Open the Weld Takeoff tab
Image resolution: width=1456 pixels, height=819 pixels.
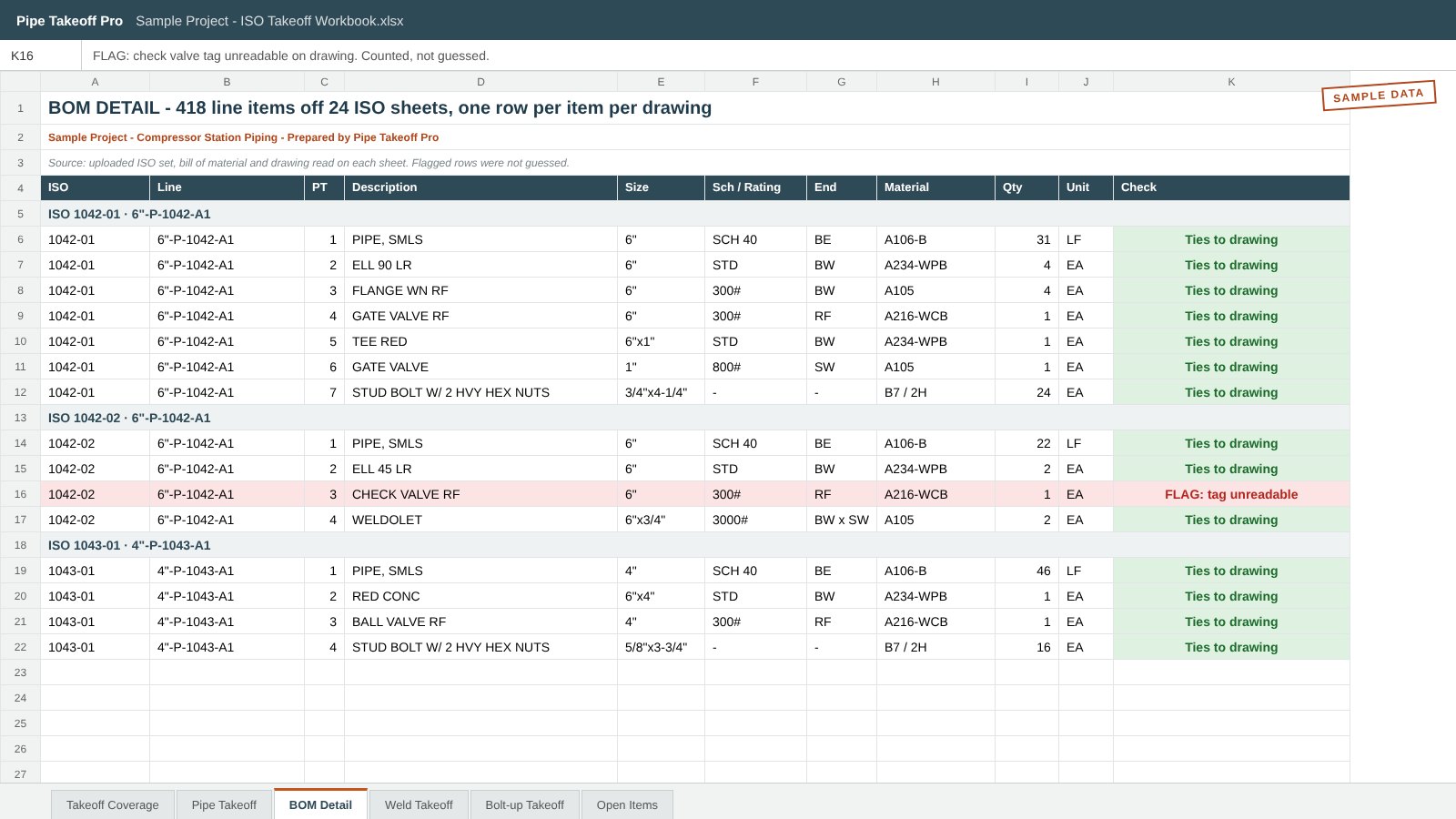tap(419, 804)
